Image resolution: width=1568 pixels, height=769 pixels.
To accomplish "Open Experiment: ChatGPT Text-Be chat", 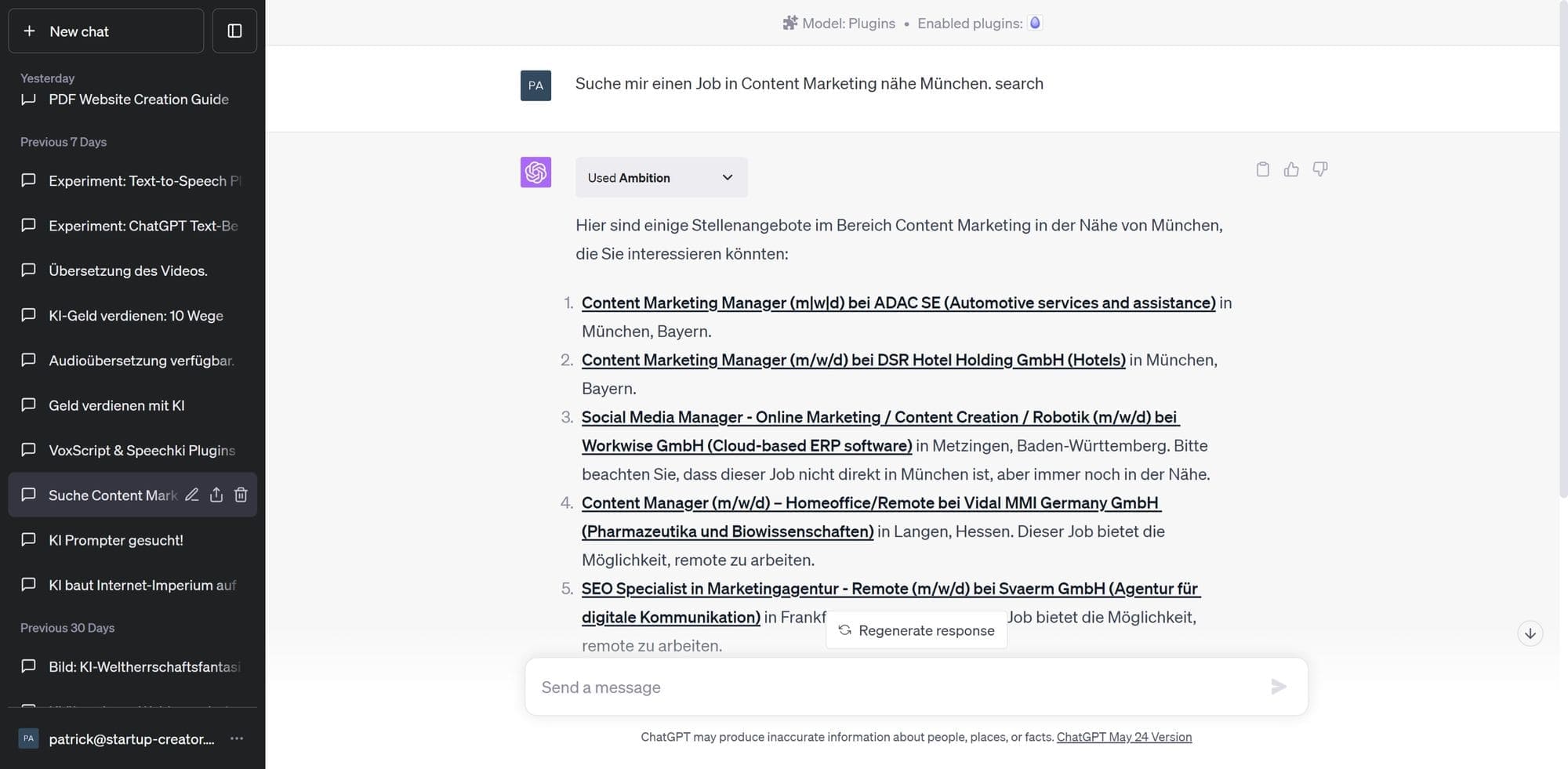I will [x=132, y=226].
